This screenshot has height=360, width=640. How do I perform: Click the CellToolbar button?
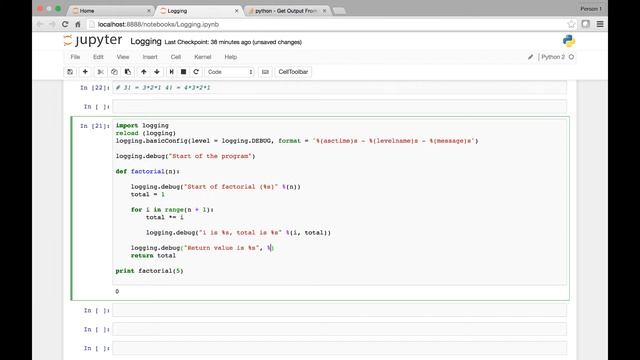tap(293, 72)
